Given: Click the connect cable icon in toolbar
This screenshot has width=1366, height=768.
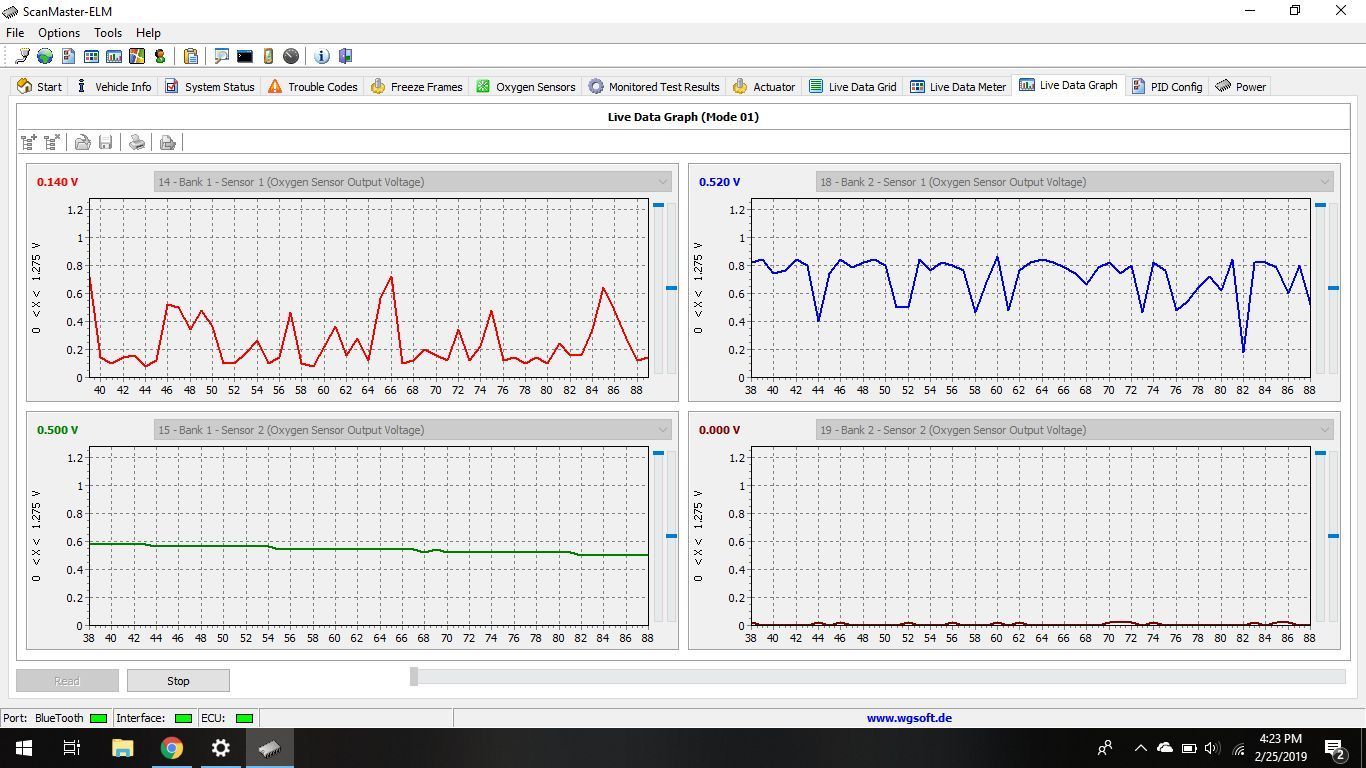Looking at the screenshot, I should (22, 56).
